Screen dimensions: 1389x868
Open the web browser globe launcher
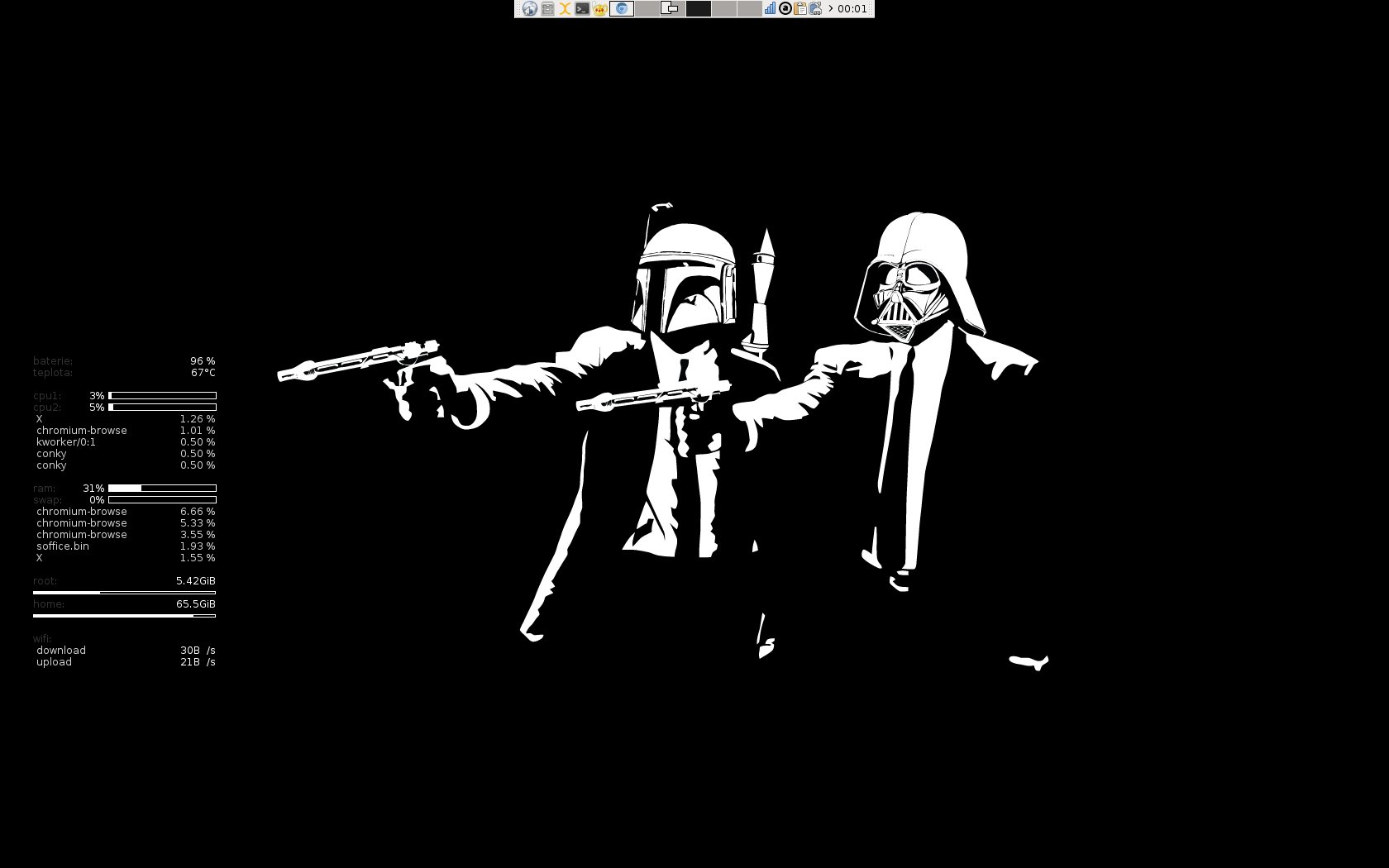pos(529,9)
